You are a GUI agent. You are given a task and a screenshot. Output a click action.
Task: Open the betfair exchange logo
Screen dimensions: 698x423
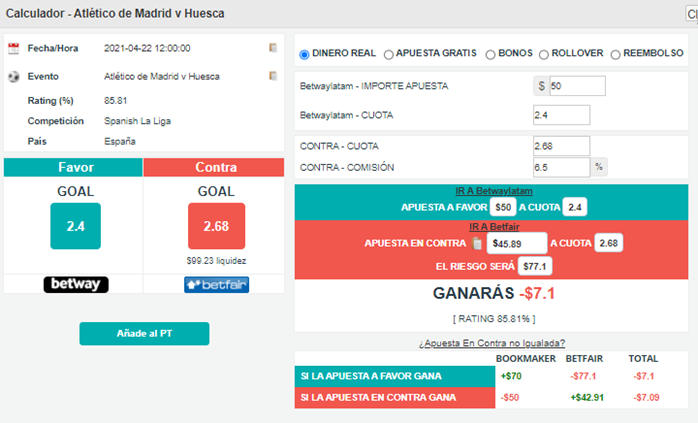(216, 285)
